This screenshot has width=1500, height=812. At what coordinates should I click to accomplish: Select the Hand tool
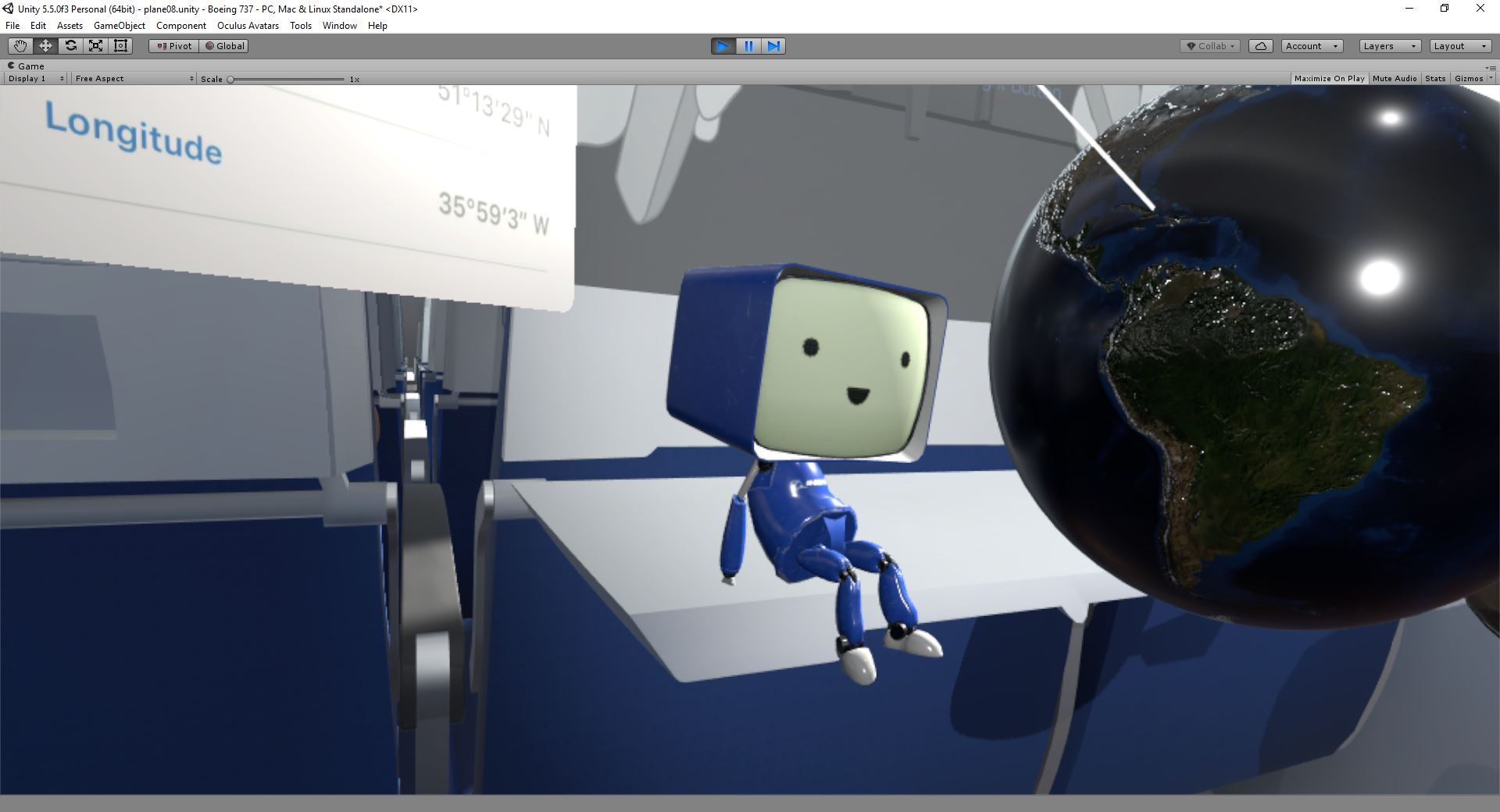pos(20,46)
